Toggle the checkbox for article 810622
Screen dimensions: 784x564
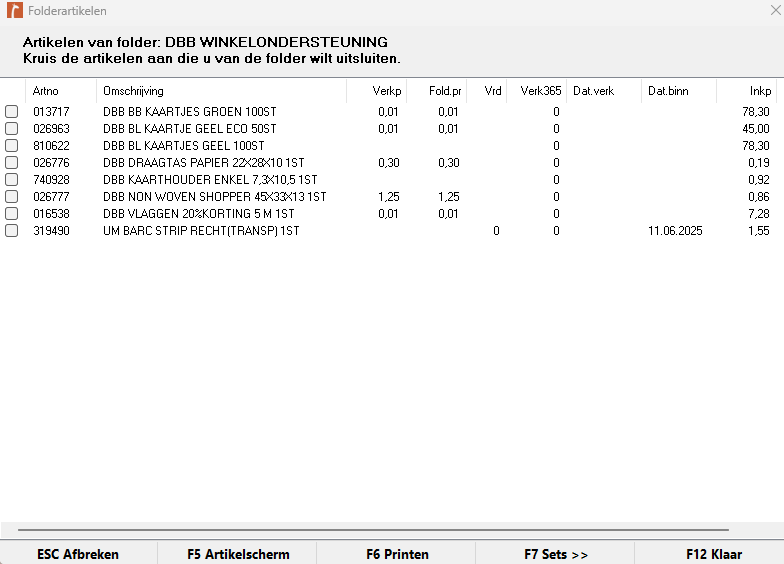(x=12, y=146)
